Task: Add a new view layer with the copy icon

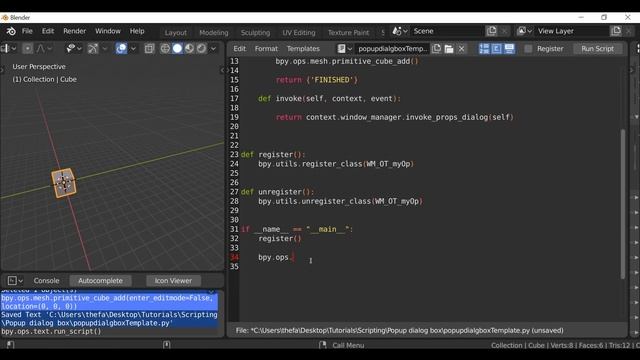Action: pyautogui.click(x=616, y=31)
